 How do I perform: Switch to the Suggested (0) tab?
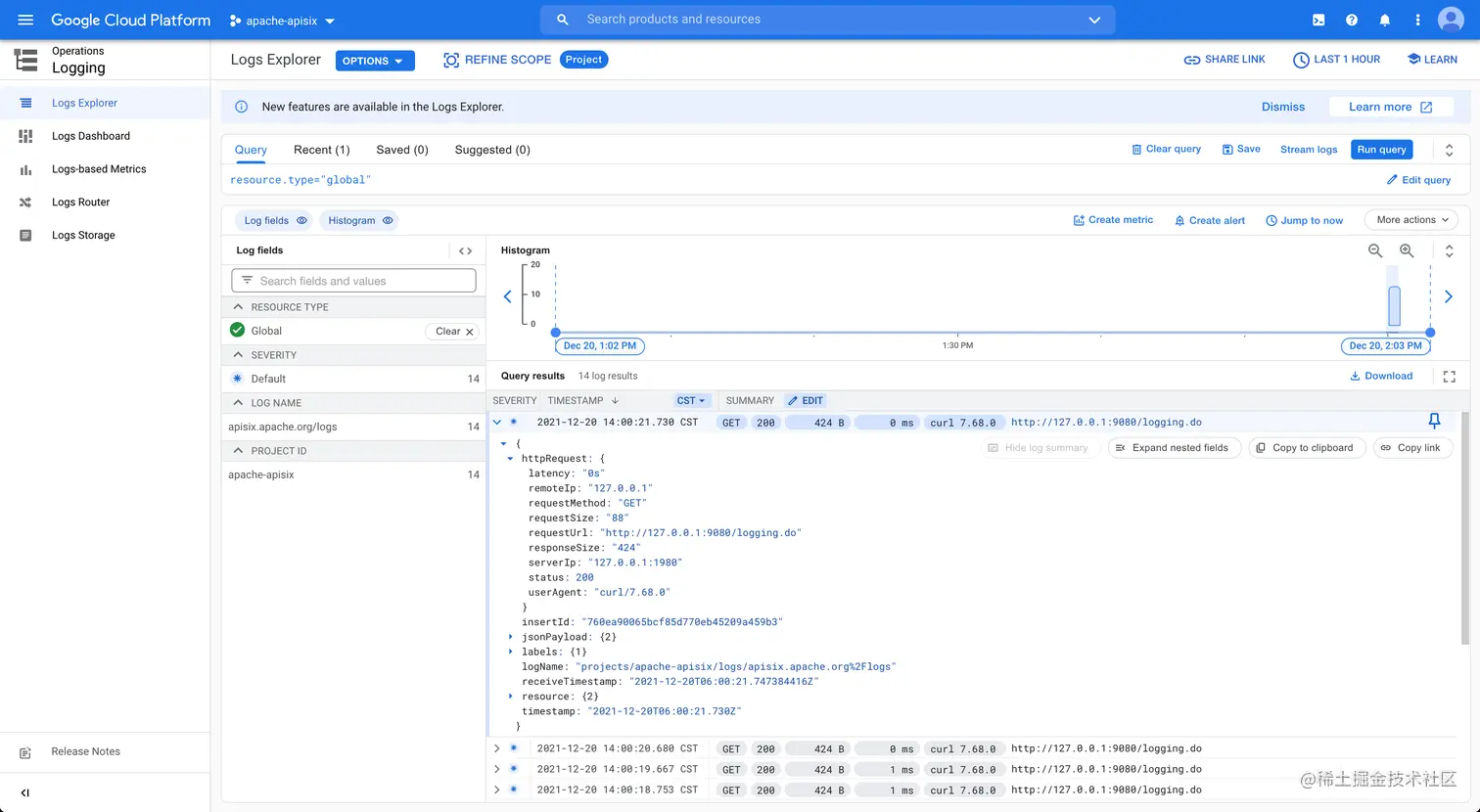492,150
